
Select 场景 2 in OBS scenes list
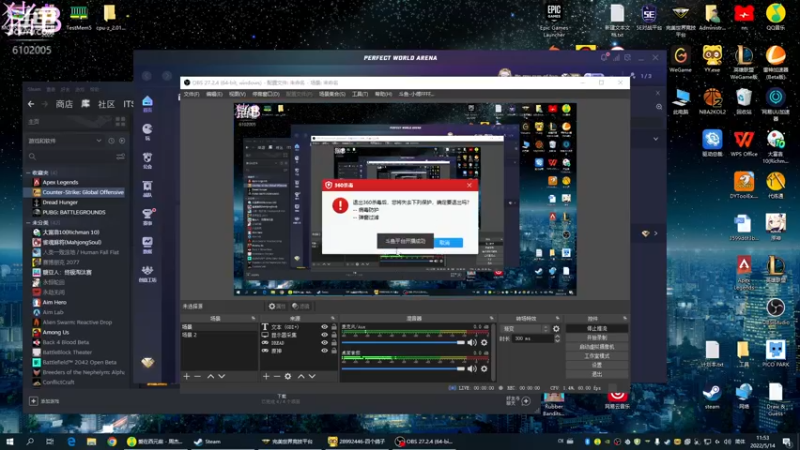[x=189, y=335]
